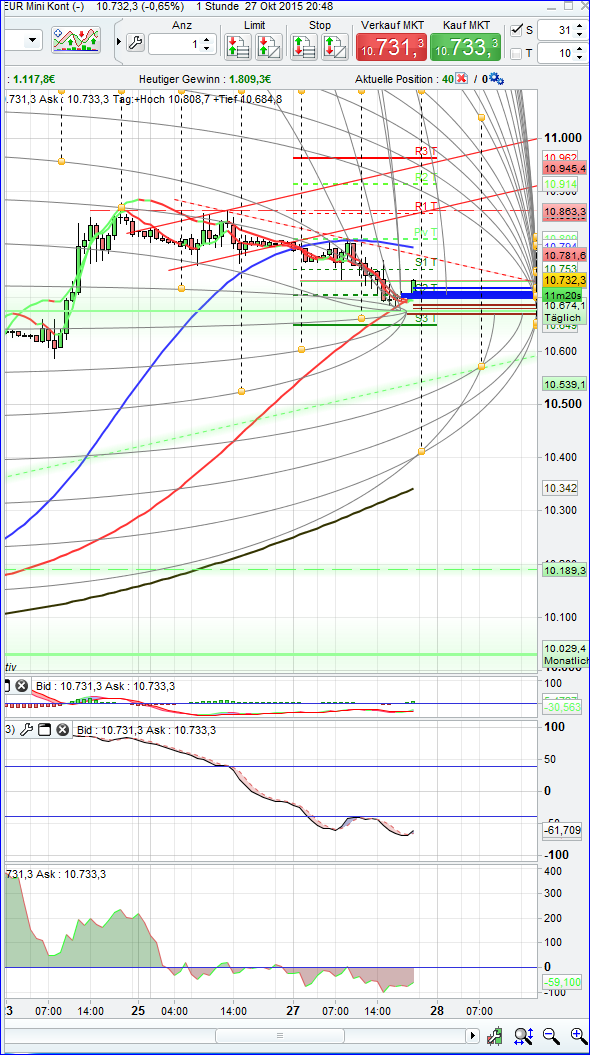Click candlestick chart style icon at bottom
Viewport: 590px width, 1055px height.
tap(496, 1035)
